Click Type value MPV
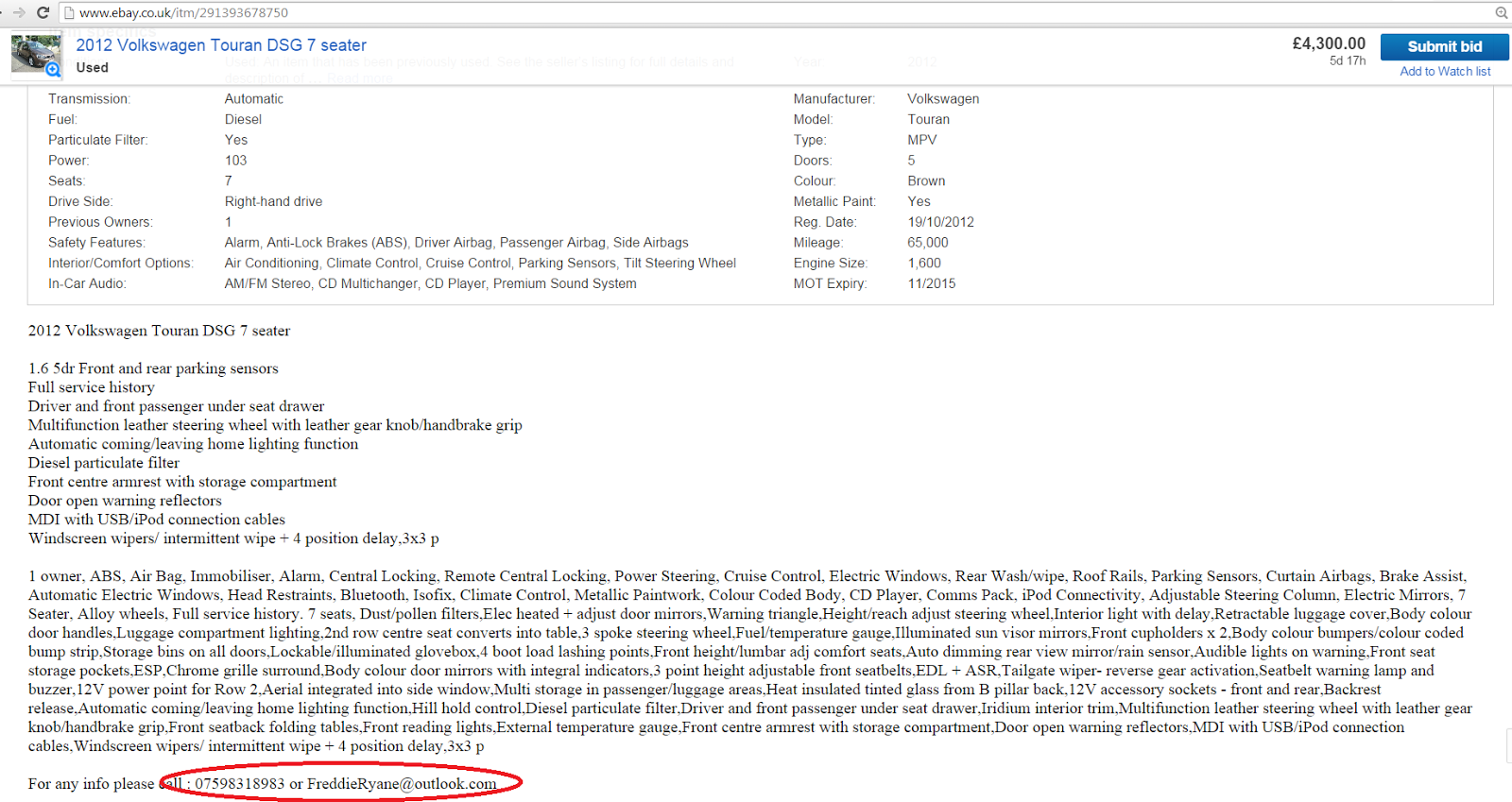This screenshot has width=1512, height=802. pos(922,140)
